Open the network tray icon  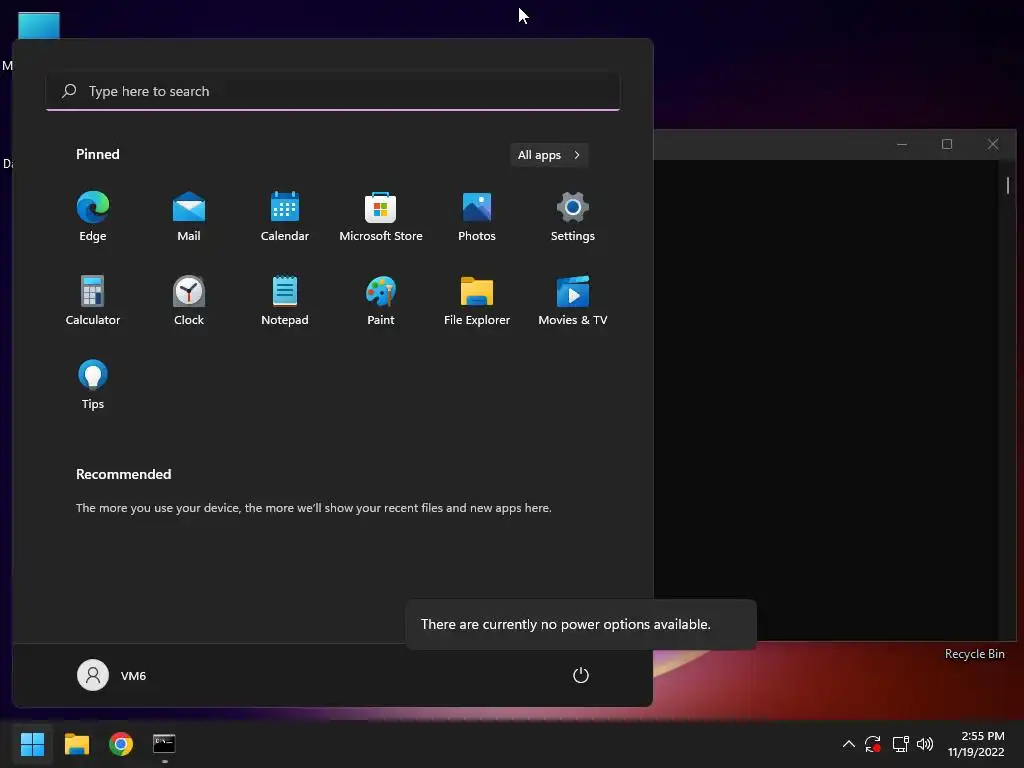[x=900, y=744]
